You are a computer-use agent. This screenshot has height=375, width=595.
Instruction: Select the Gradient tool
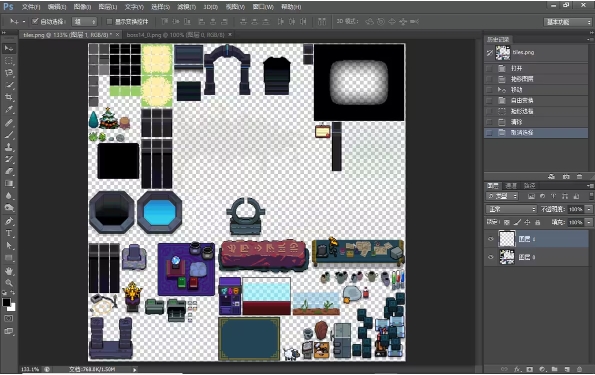(x=9, y=184)
